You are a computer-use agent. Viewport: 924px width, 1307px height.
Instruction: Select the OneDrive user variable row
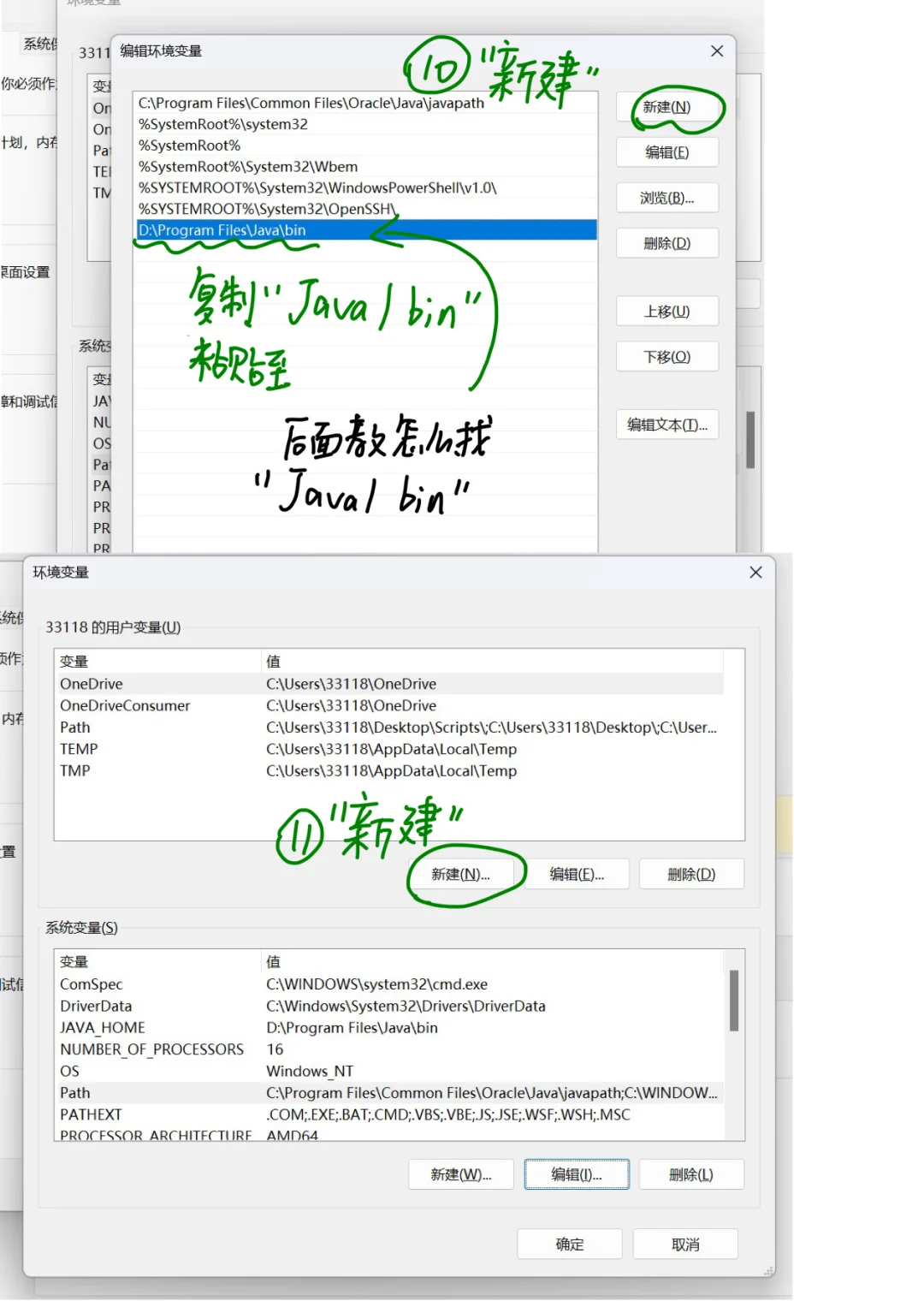(x=257, y=684)
